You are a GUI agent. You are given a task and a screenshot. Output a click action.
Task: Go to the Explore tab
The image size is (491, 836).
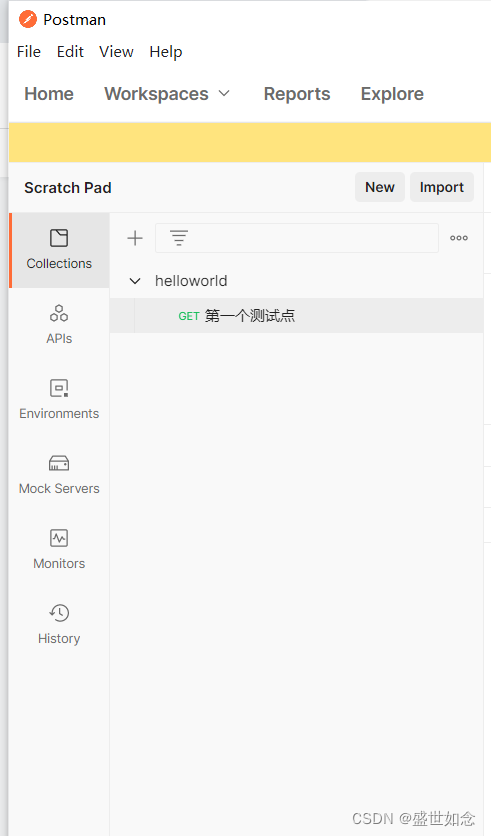coord(392,94)
